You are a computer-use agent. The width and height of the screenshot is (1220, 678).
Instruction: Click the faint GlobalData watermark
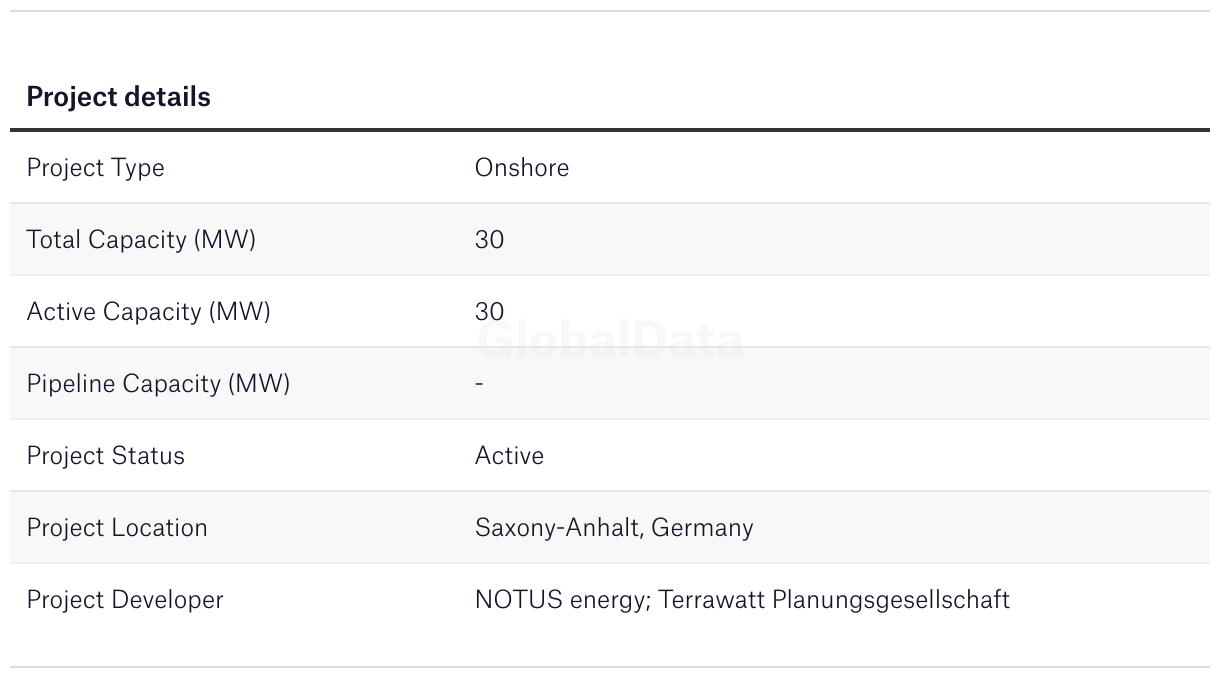click(x=610, y=342)
